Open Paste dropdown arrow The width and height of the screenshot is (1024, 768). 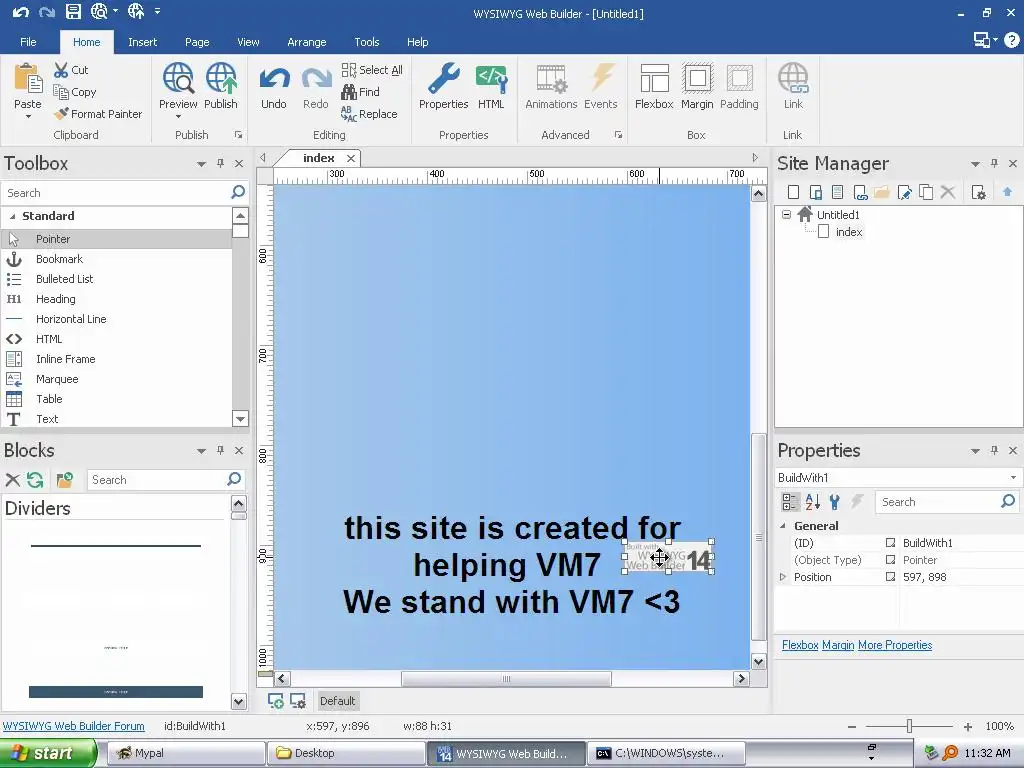coord(28,117)
